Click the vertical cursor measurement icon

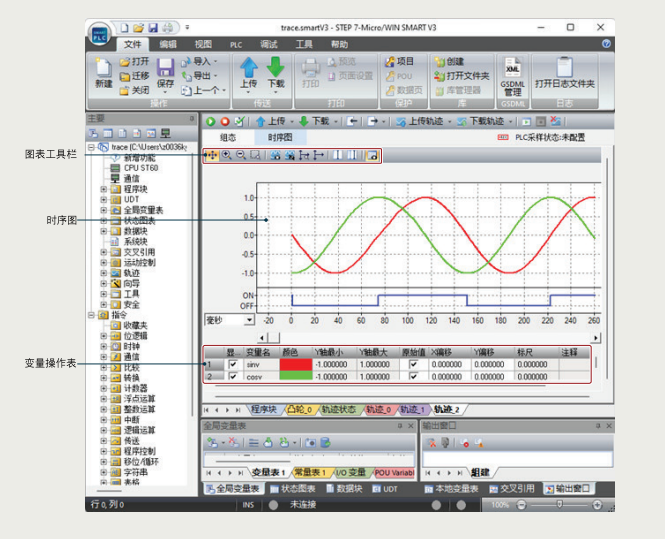click(x=338, y=156)
